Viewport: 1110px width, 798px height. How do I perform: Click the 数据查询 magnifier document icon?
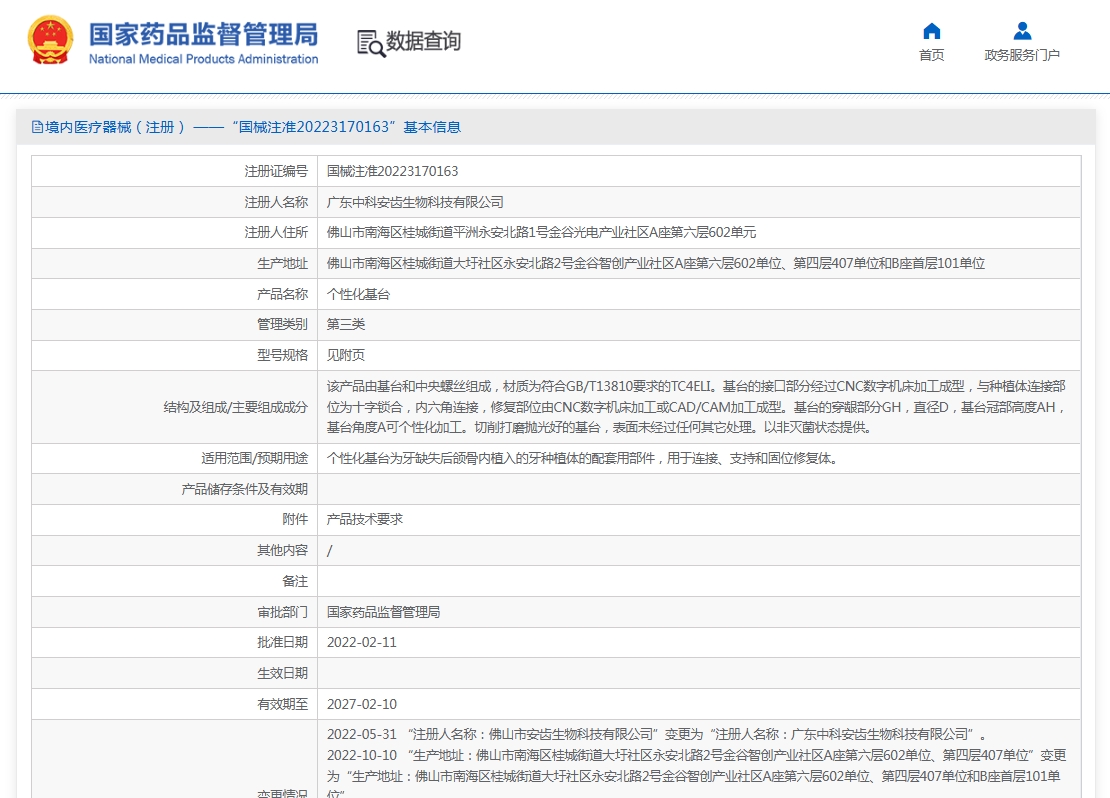[x=371, y=42]
